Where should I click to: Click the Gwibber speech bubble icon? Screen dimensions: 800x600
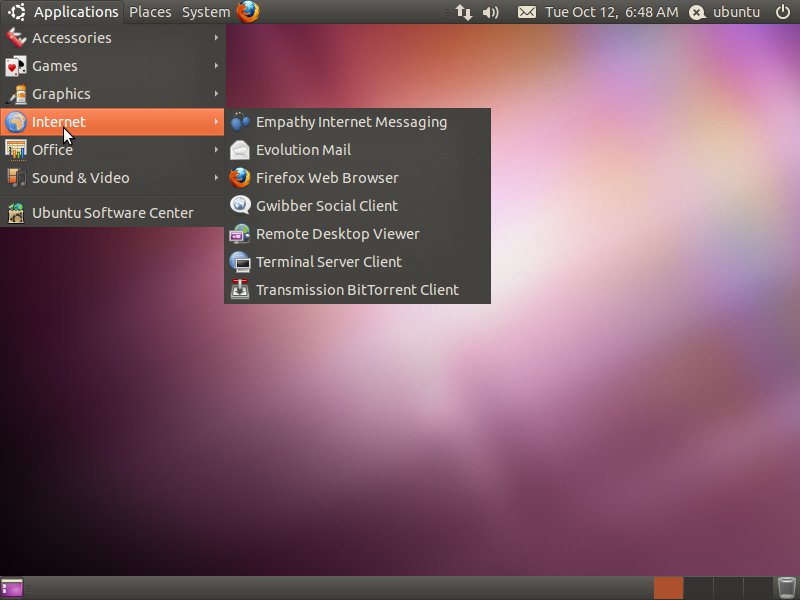240,206
